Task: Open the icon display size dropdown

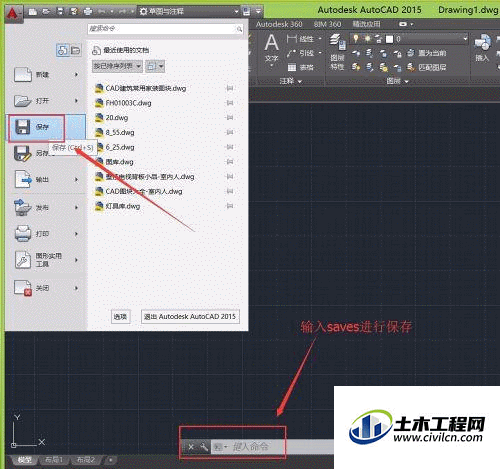Action: [155, 66]
